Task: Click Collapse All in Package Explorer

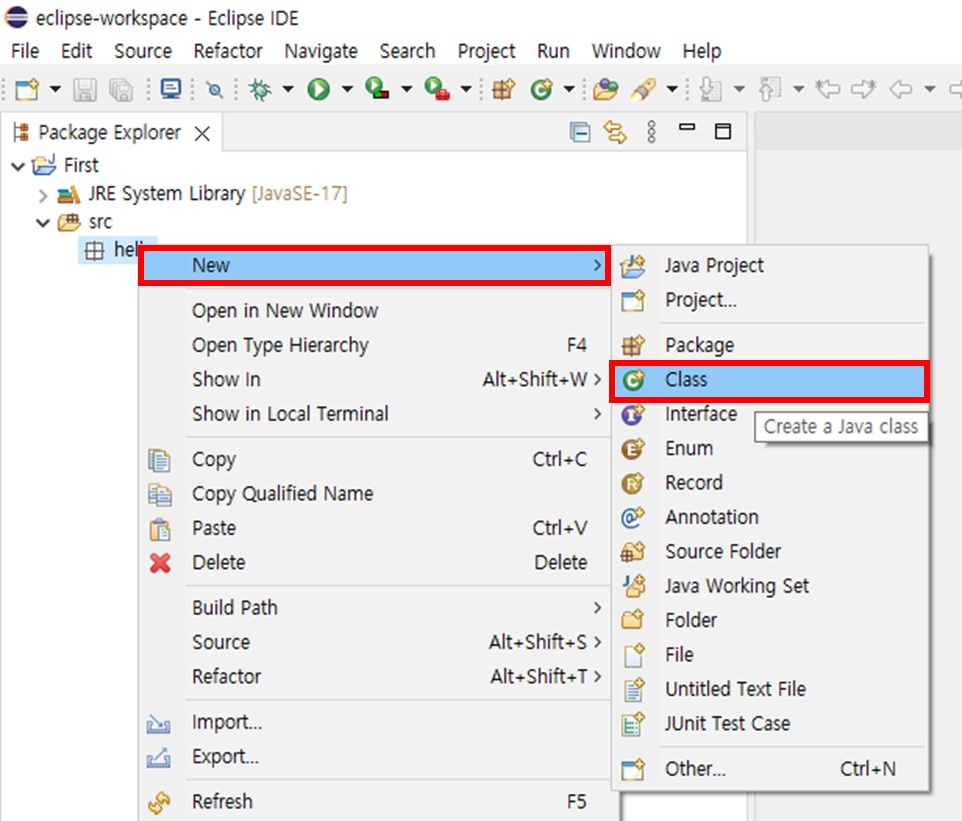Action: tap(580, 132)
